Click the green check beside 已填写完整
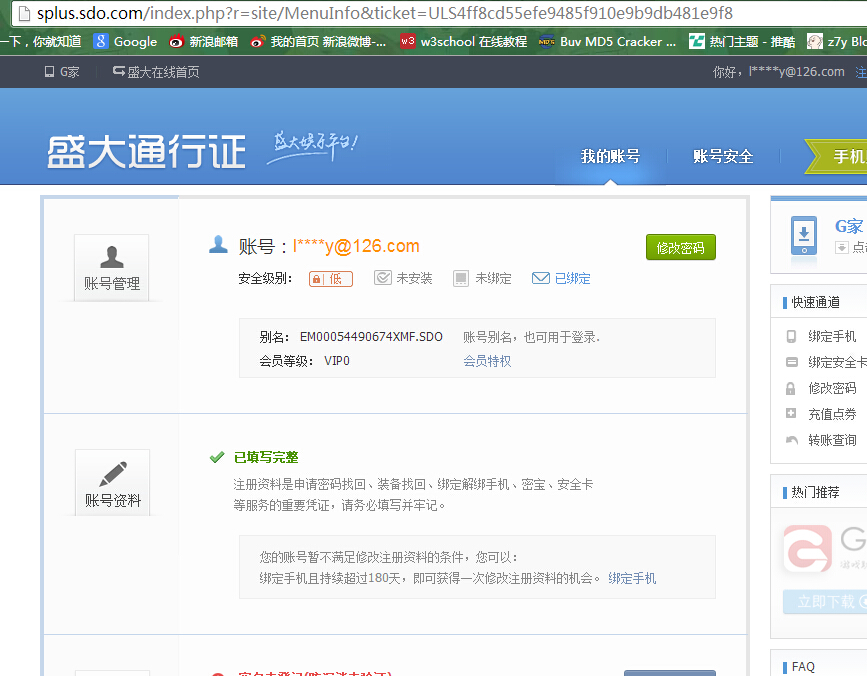The width and height of the screenshot is (867, 676). tap(217, 457)
